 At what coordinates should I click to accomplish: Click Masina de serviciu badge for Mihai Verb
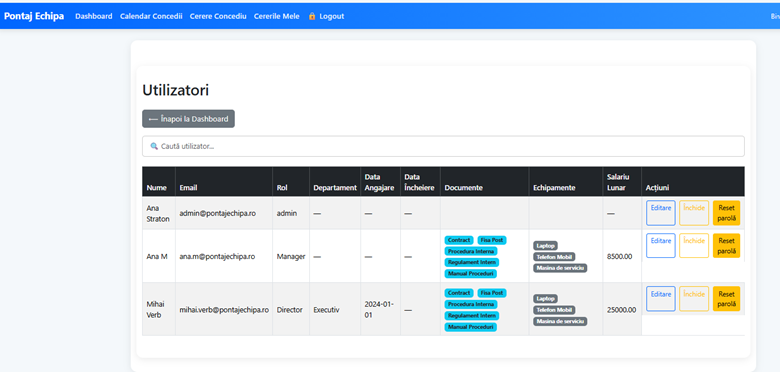pos(560,321)
